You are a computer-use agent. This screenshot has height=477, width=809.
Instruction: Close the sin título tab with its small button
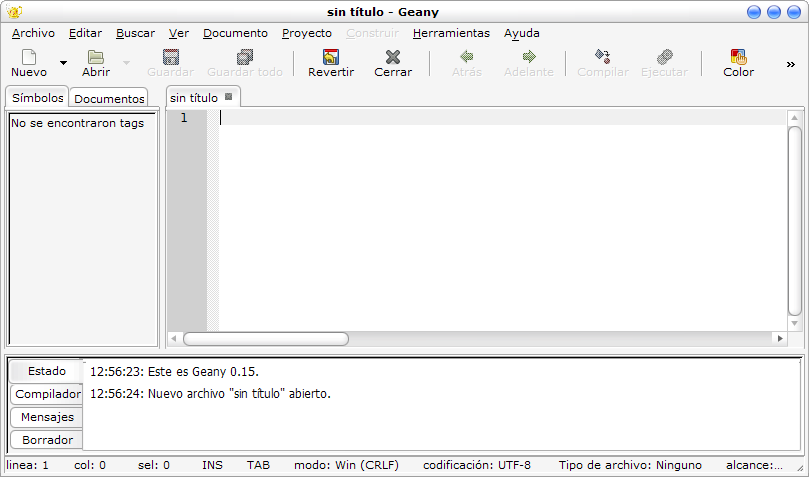tap(229, 97)
